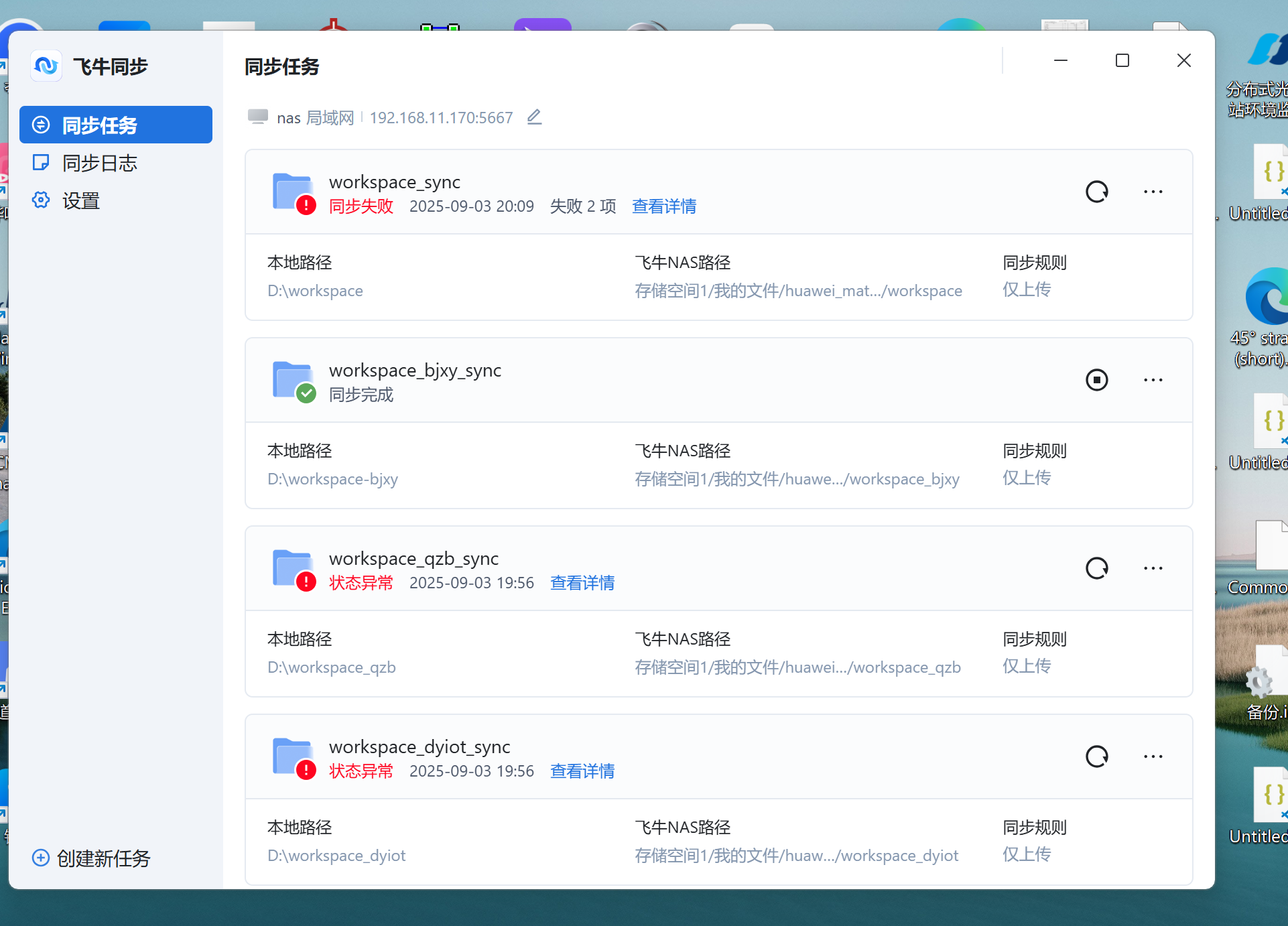Restart sync for workspace_dyiot_sync
This screenshot has height=926, width=1288.
click(1096, 756)
